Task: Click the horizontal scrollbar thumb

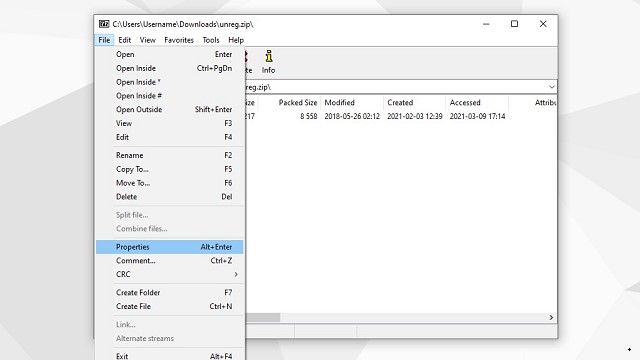Action: tap(263, 317)
